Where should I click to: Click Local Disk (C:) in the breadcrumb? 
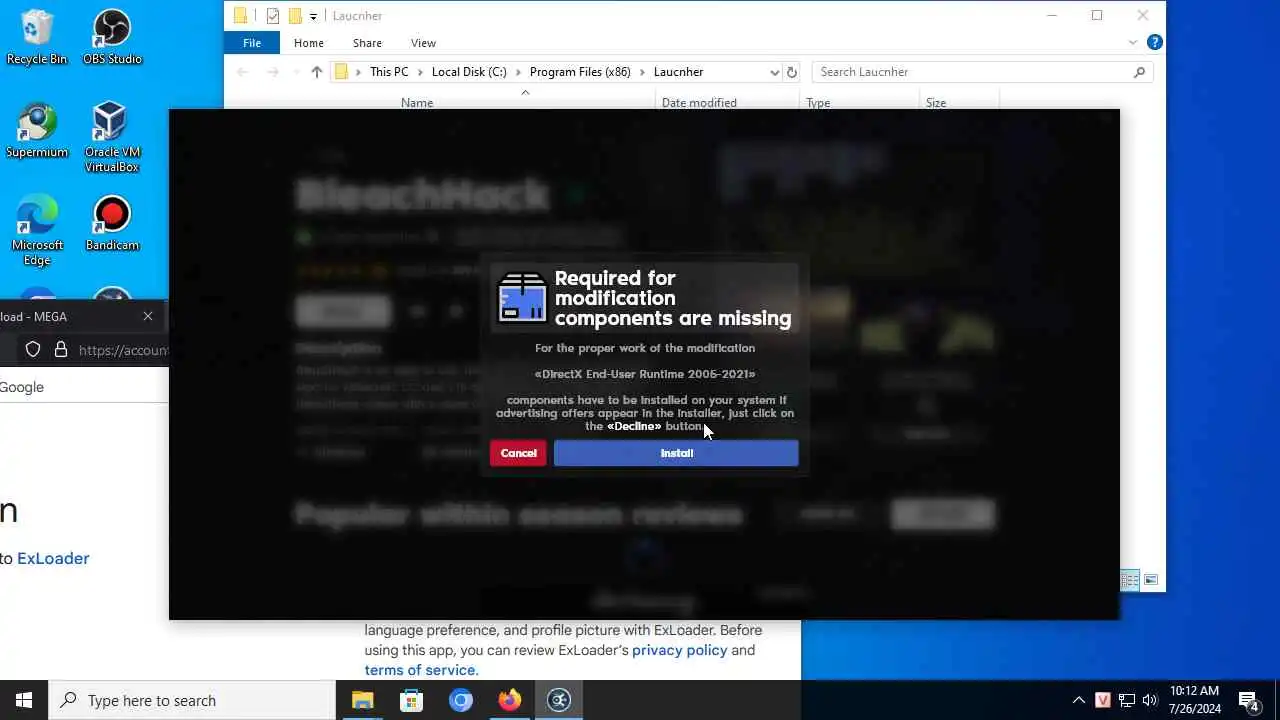469,72
